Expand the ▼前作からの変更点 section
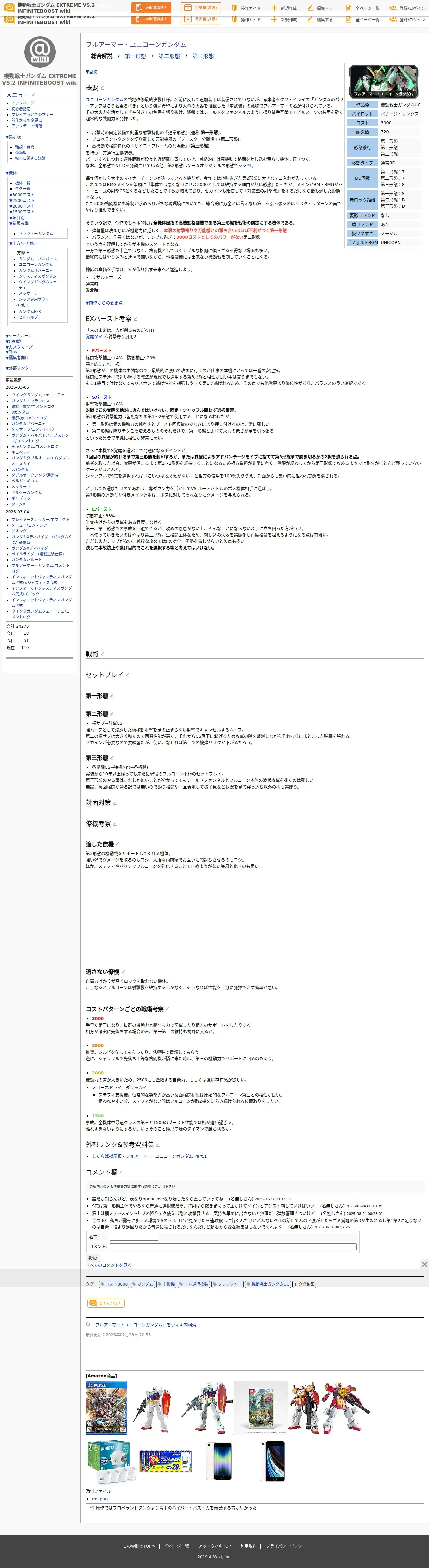Image resolution: width=429 pixels, height=1568 pixels. [x=104, y=302]
